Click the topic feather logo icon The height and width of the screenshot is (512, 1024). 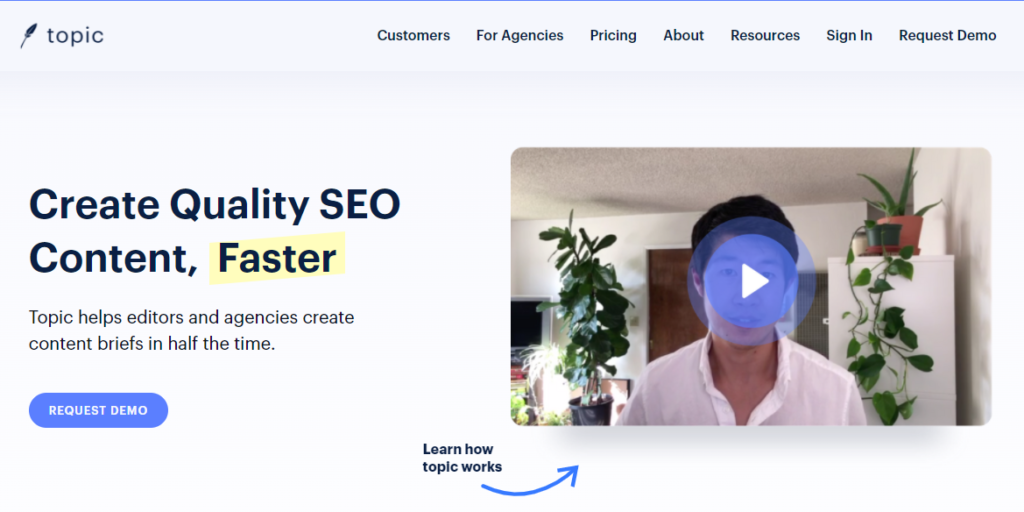pyautogui.click(x=29, y=35)
